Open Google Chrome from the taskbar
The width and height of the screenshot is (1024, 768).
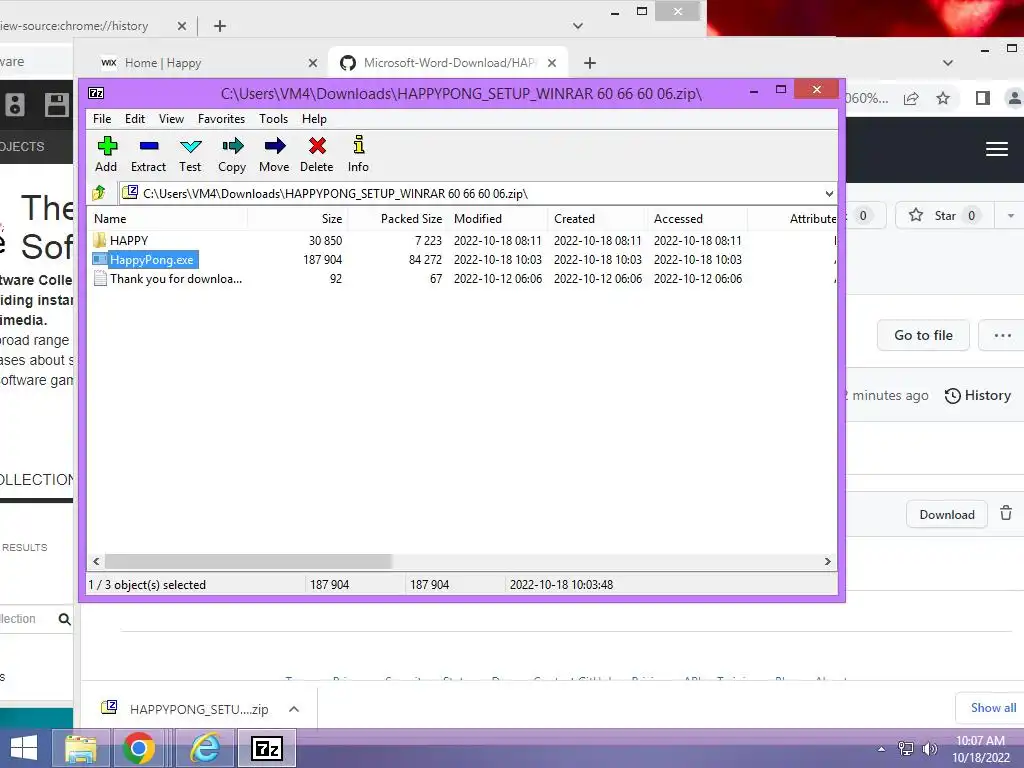(x=138, y=748)
